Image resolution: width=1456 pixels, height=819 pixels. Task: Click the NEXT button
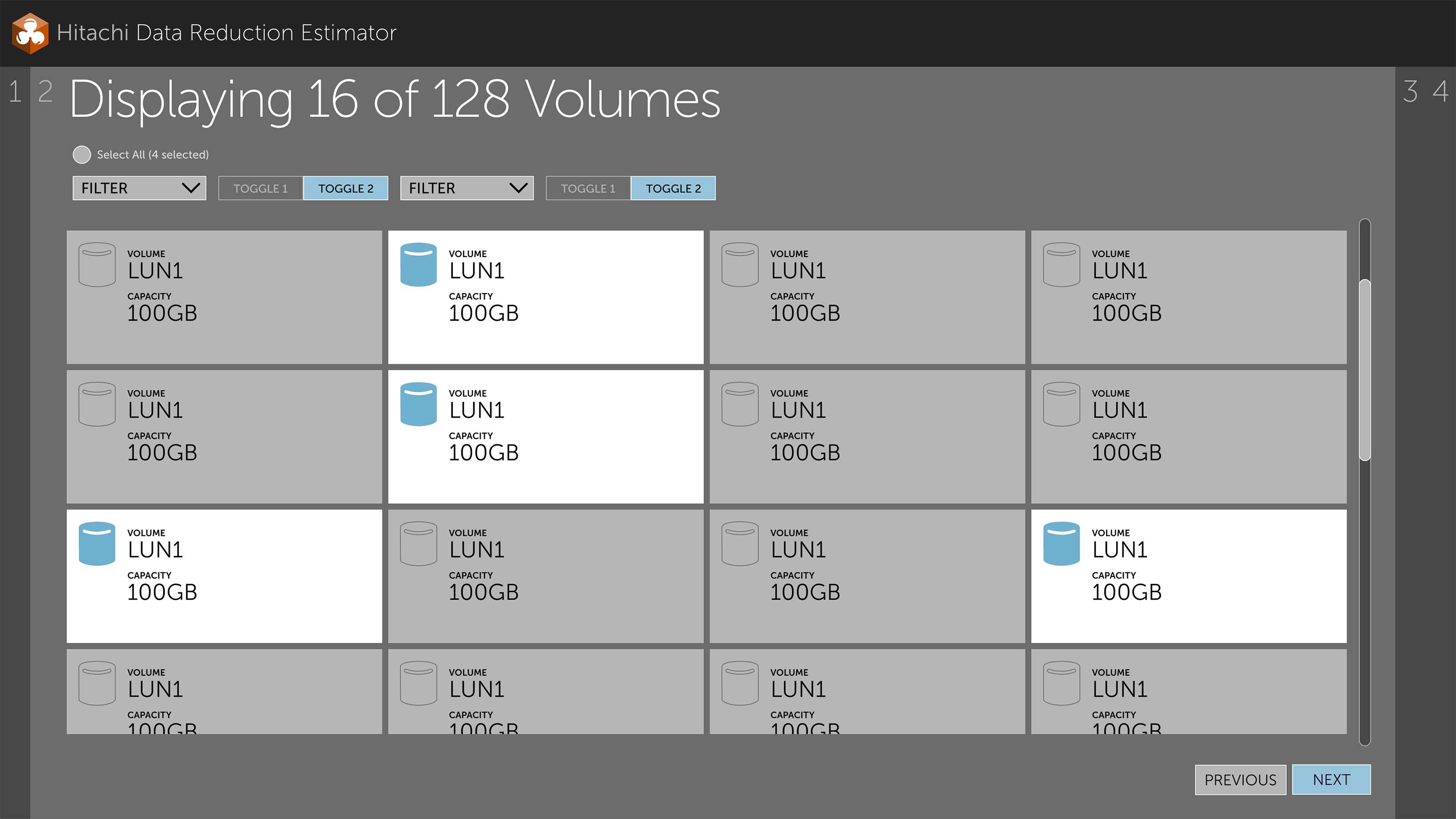[1332, 780]
